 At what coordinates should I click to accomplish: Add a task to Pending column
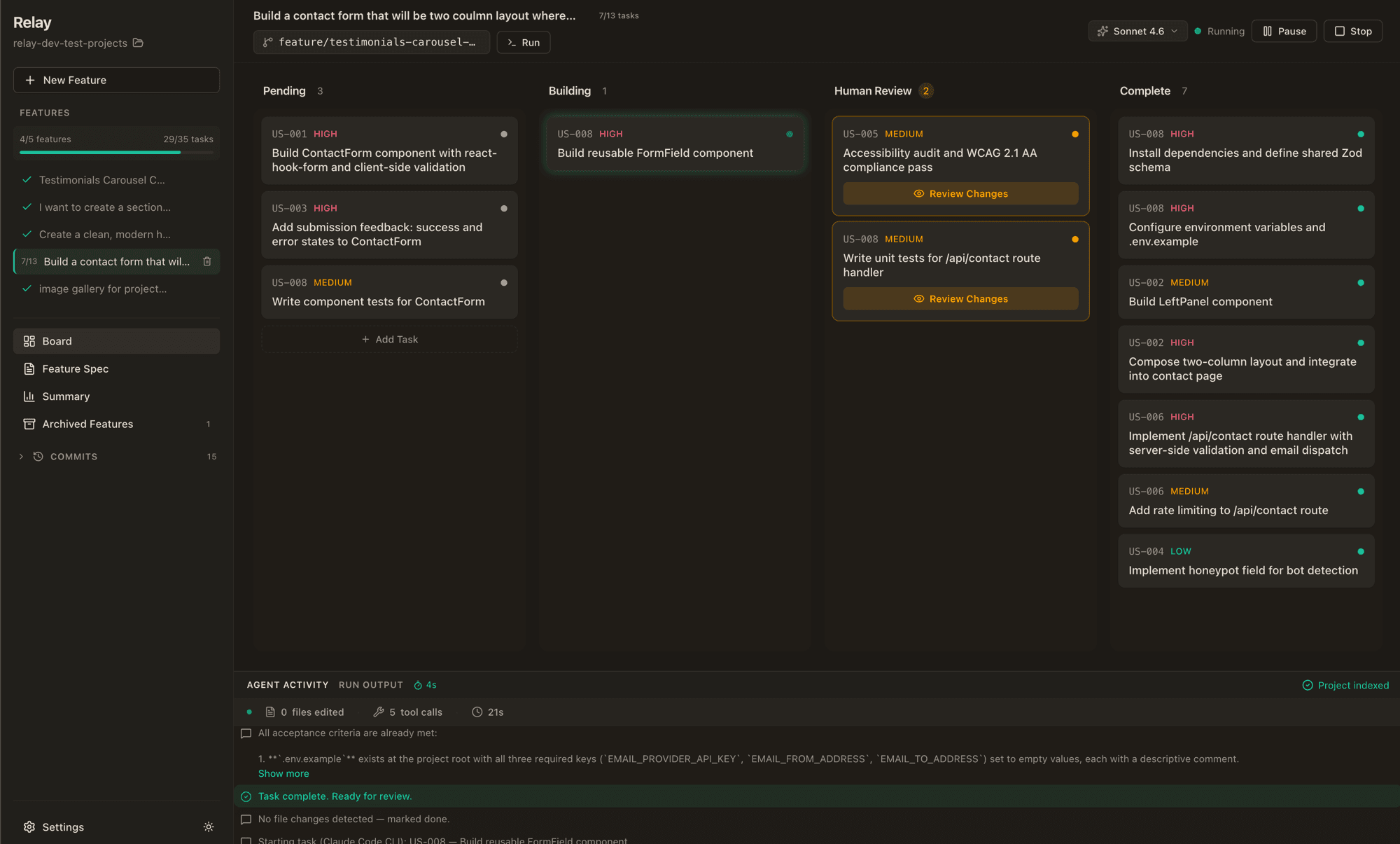pos(390,340)
